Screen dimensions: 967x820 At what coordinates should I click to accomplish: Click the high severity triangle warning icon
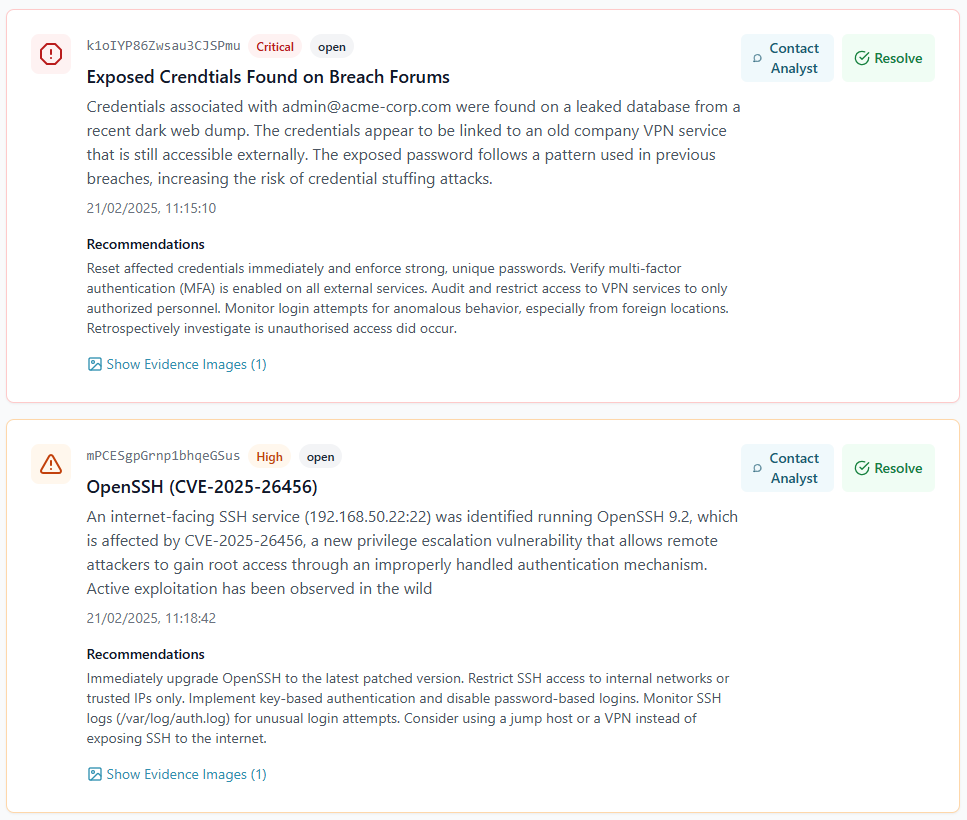point(51,464)
